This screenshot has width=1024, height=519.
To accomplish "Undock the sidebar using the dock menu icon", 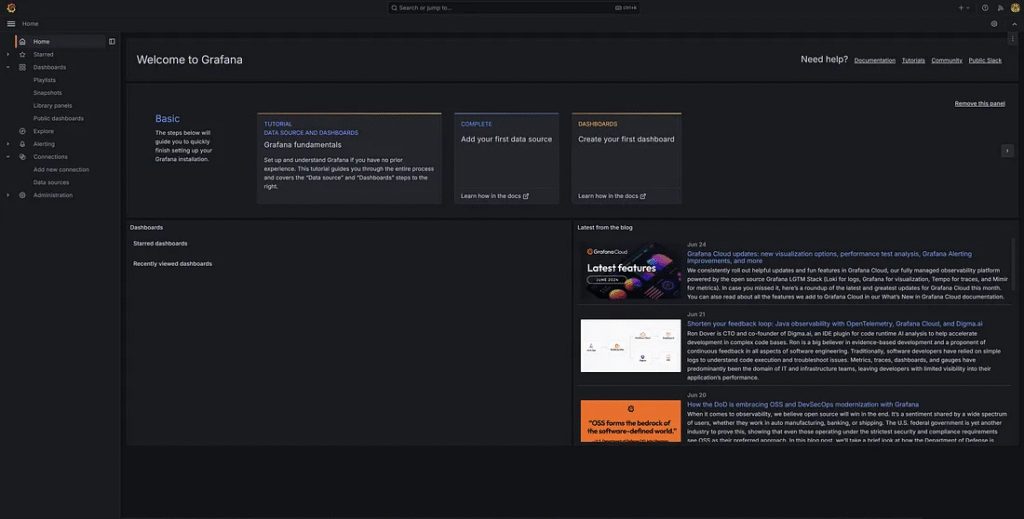I will point(112,41).
